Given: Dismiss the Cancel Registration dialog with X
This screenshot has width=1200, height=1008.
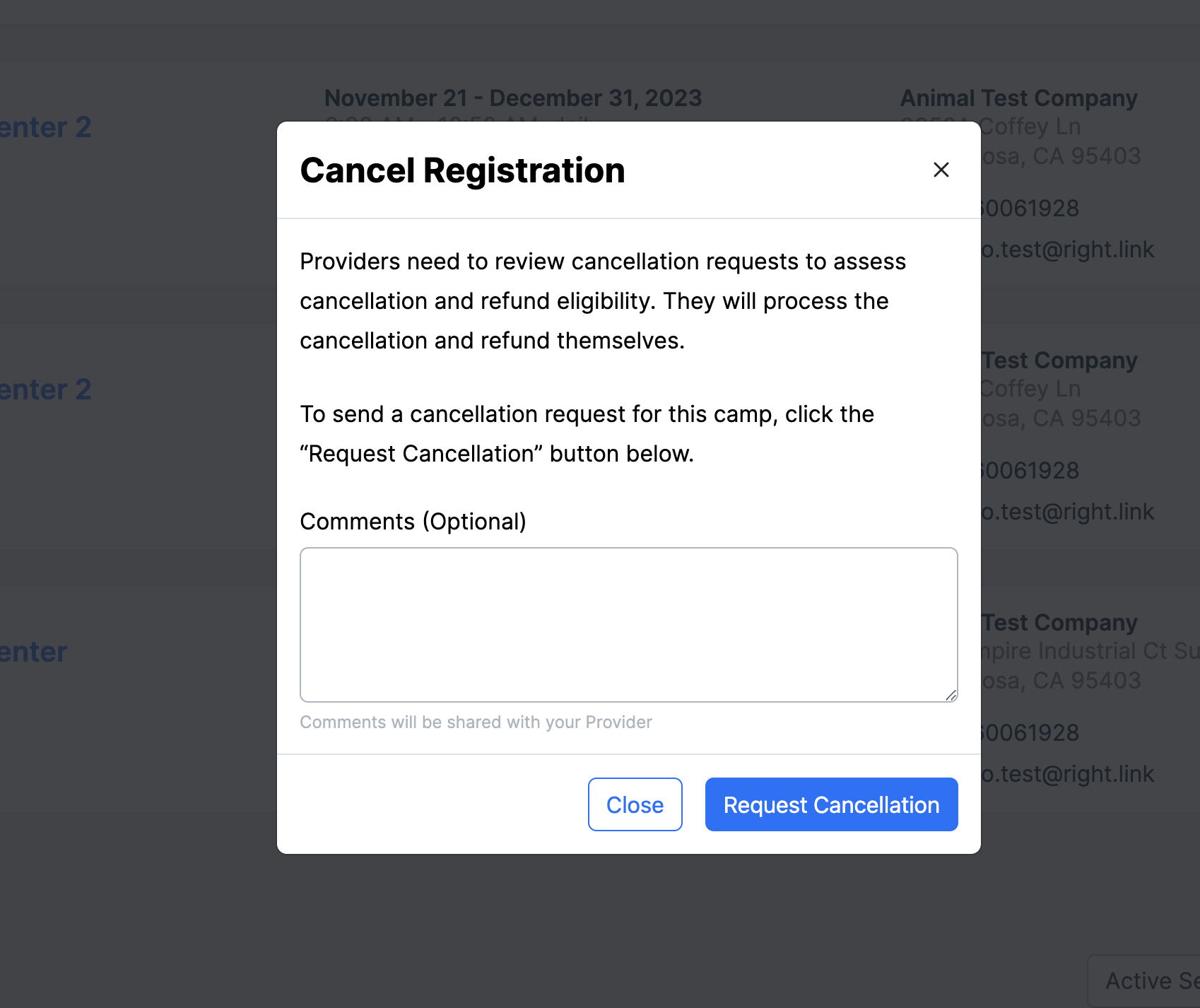Looking at the screenshot, I should pyautogui.click(x=941, y=170).
